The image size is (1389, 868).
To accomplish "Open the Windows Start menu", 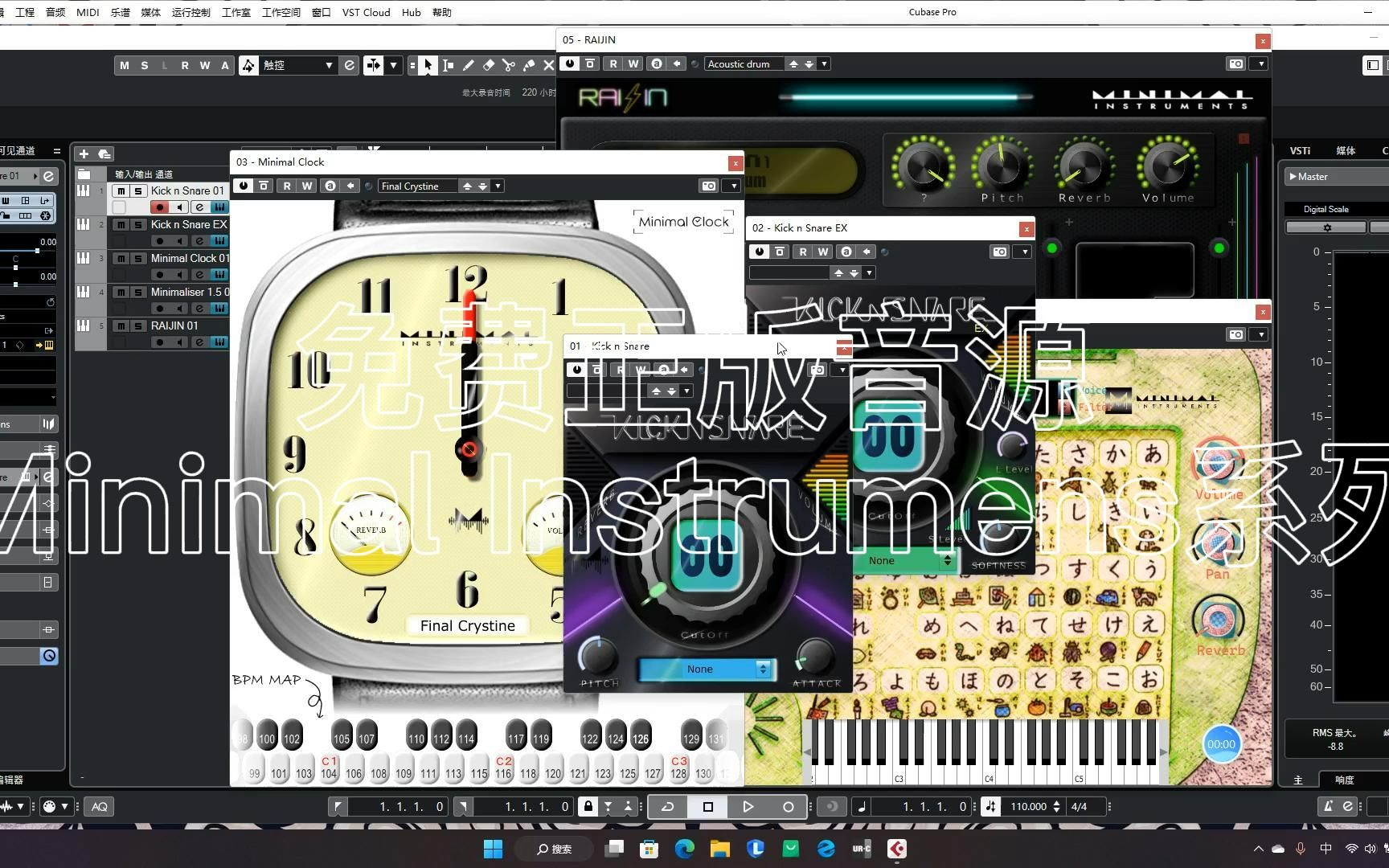I will [493, 849].
